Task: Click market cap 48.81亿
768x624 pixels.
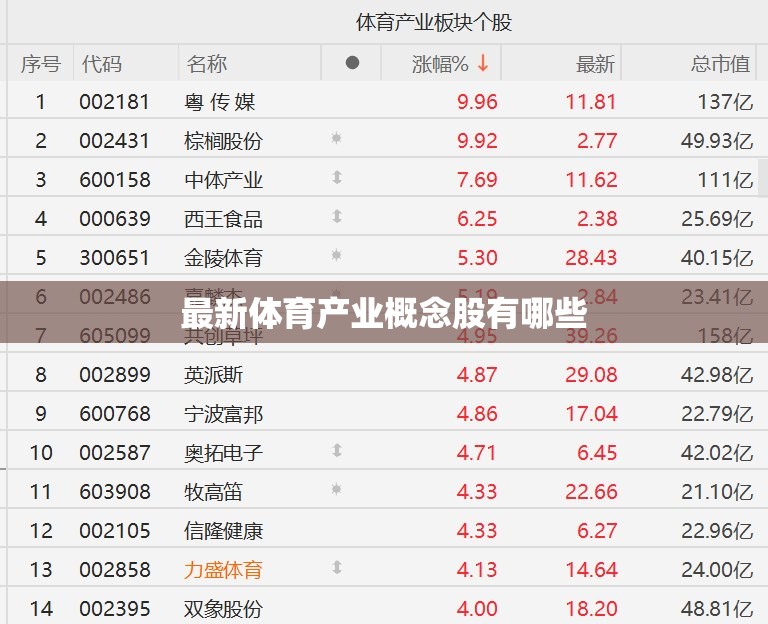Action: [x=717, y=609]
